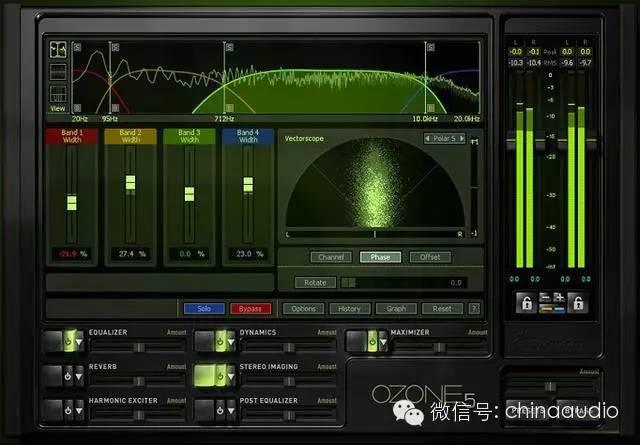Toggle the red Bypass button
Screen dimensions: 640x445
click(250, 309)
